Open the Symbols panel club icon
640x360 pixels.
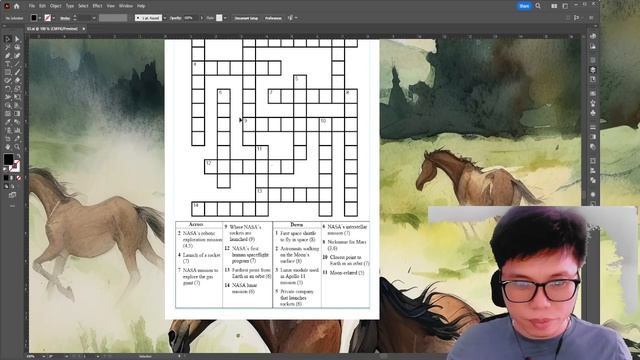(x=593, y=113)
